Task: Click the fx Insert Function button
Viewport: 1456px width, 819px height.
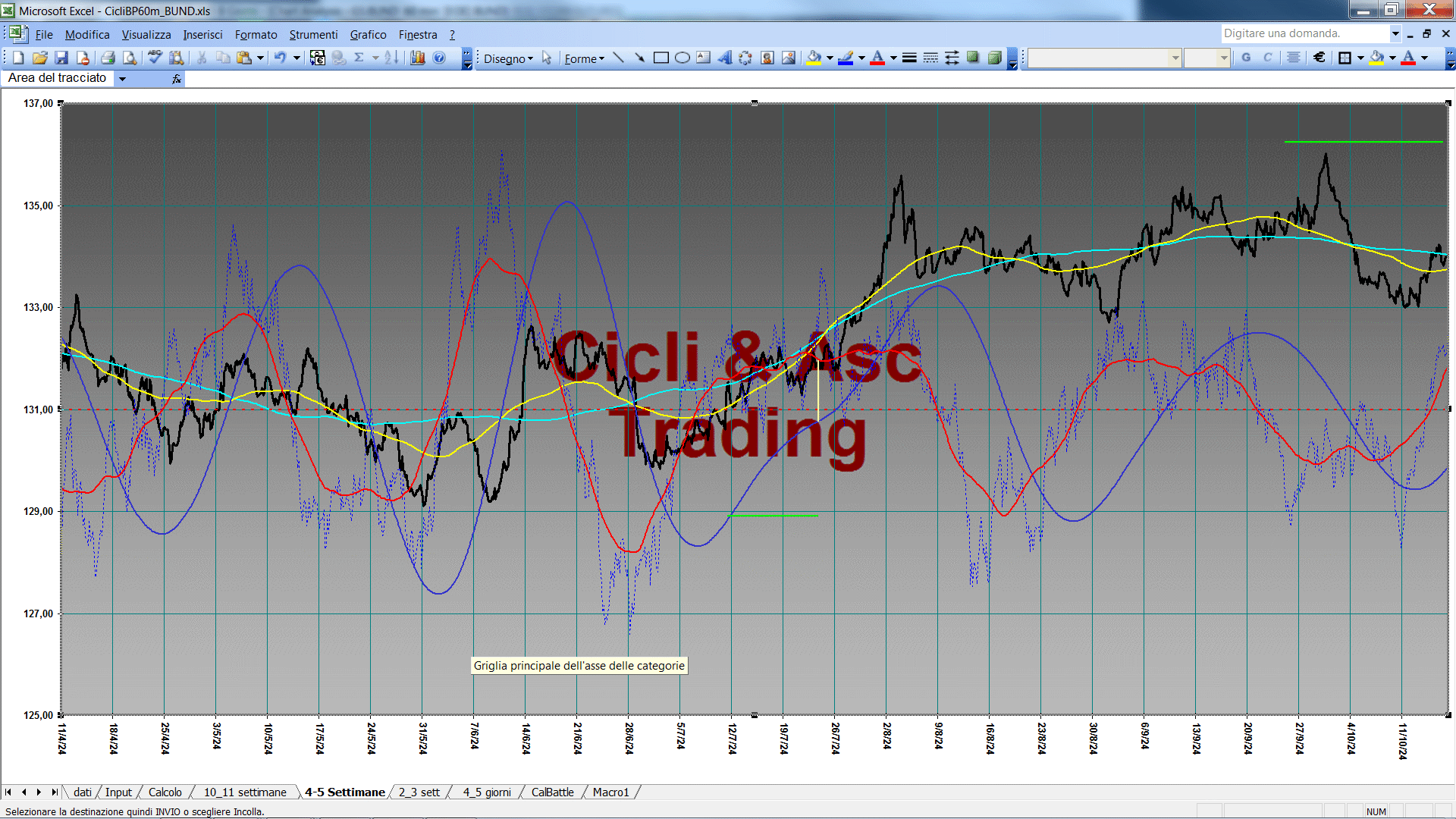Action: click(176, 78)
